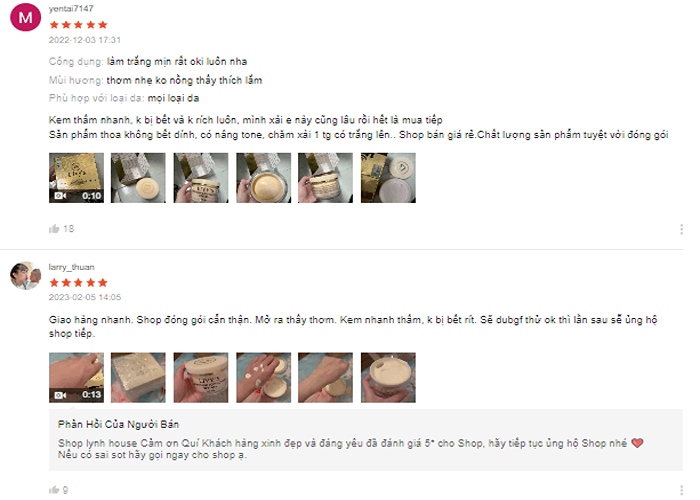Image resolution: width=700 pixels, height=500 pixels.
Task: View yentai7147's photo of the jar side held in hand
Action: [325, 178]
